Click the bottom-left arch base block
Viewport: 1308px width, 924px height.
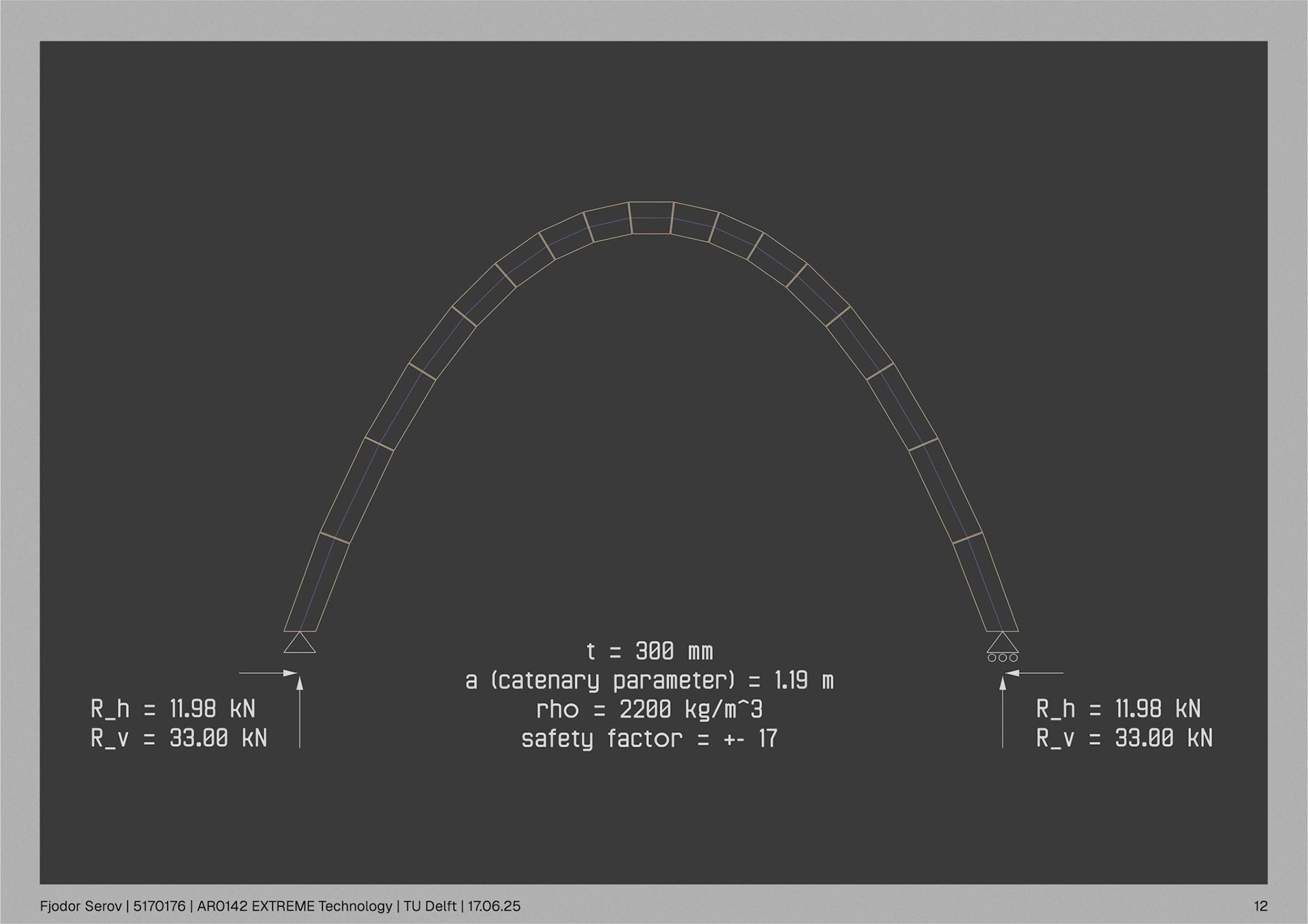tap(317, 583)
